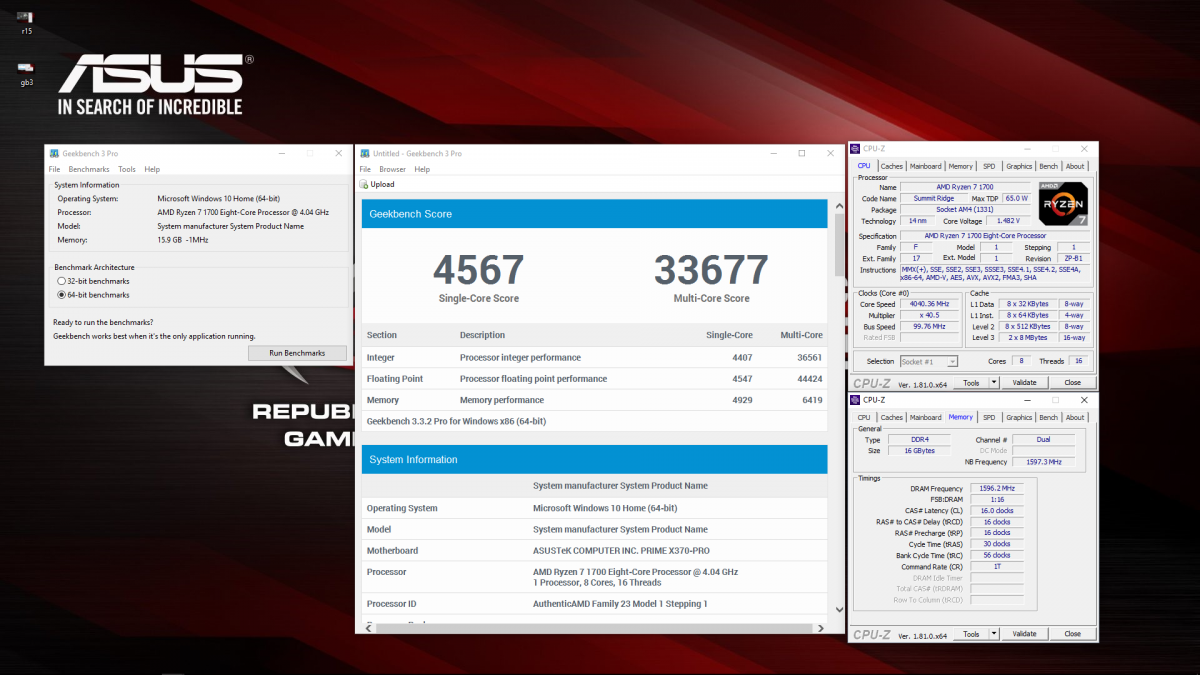Viewport: 1200px width, 675px height.
Task: Open the Help menu in Geekbench 3 Pro launcher
Action: [152, 169]
